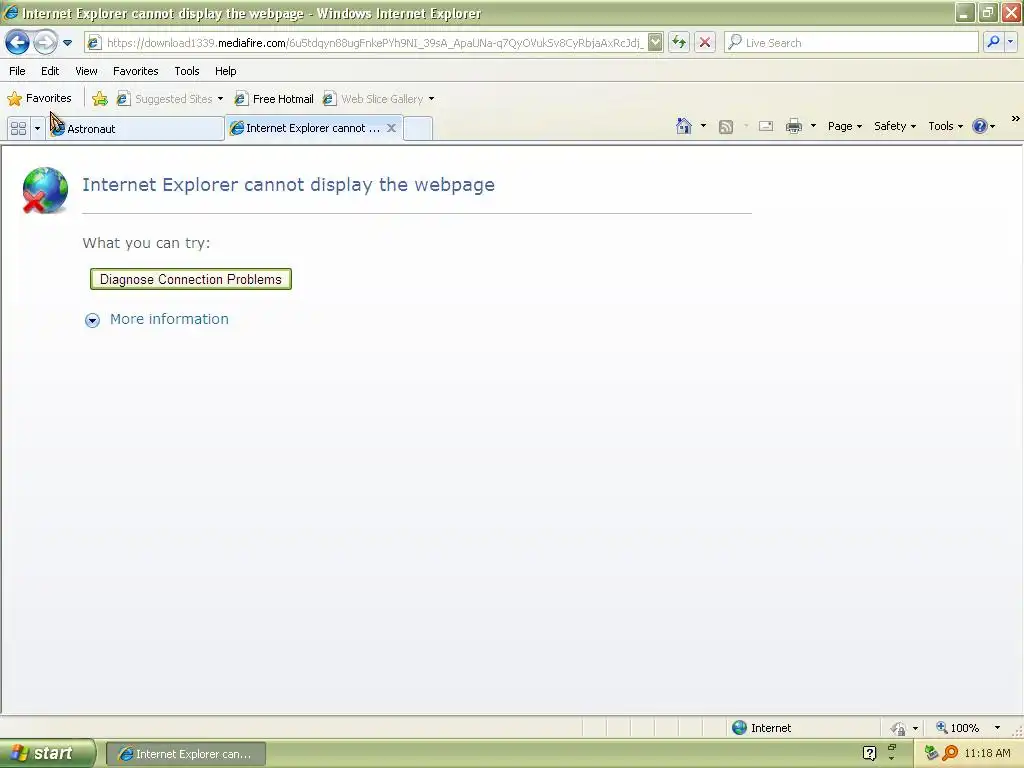The width and height of the screenshot is (1024, 768).
Task: Show Quick Tabs thumbnail view
Action: point(18,129)
